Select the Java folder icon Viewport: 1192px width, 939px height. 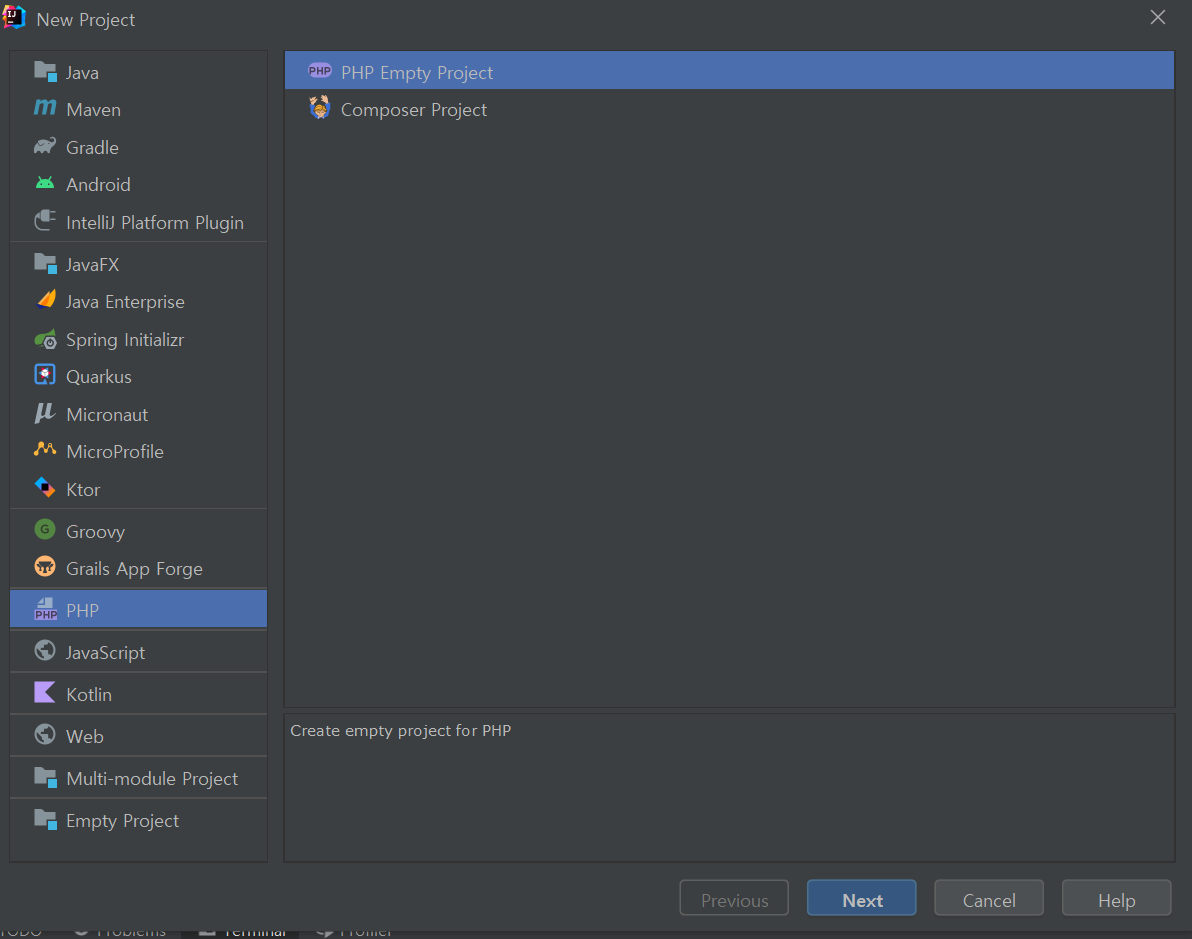coord(46,72)
